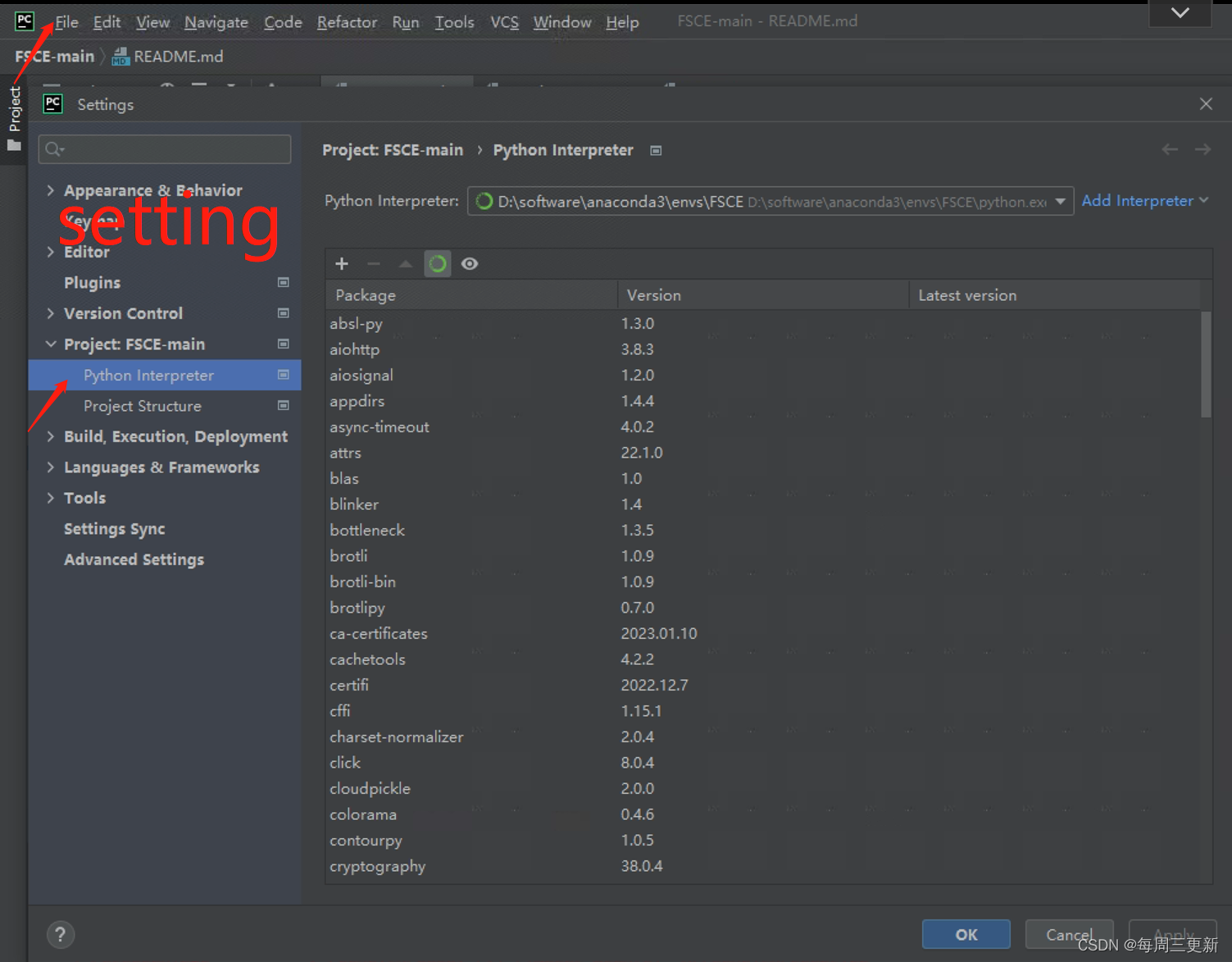Select Advanced Settings in settings tree
This screenshot has width=1232, height=962.
[x=134, y=559]
